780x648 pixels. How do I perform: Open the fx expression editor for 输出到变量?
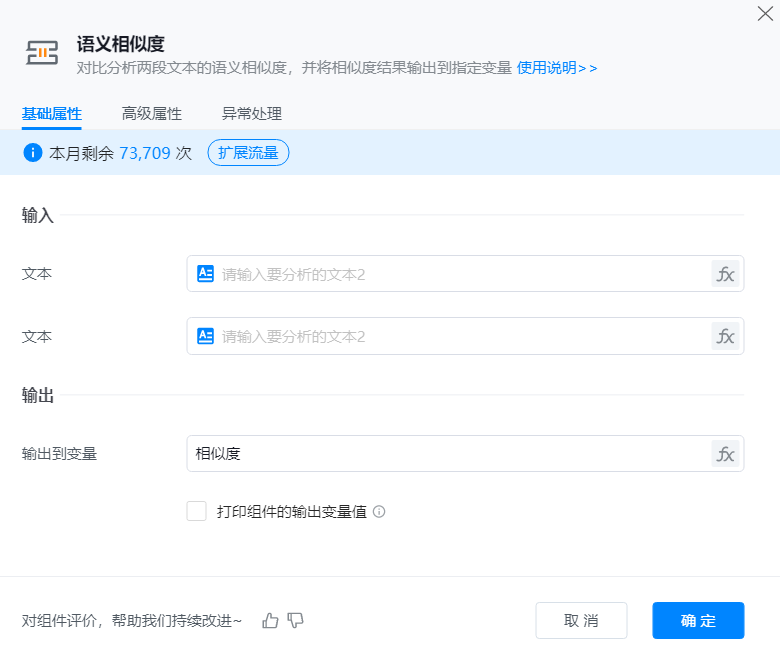point(725,454)
